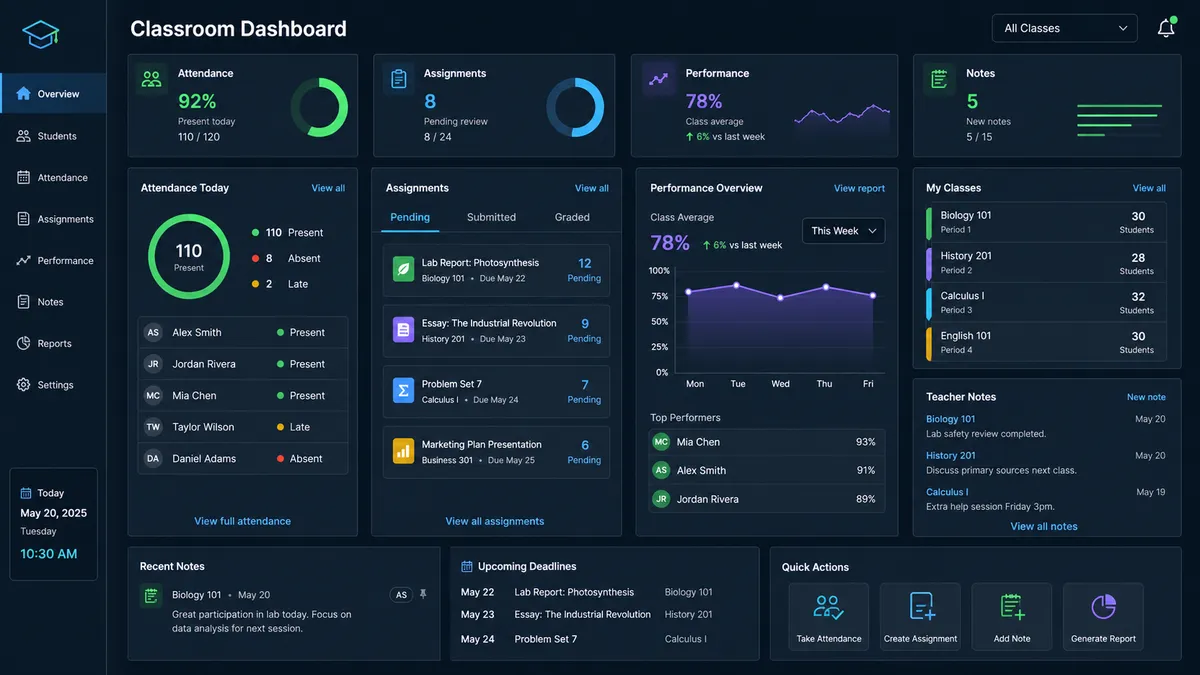Open Settings in the sidebar
1200x675 pixels.
point(53,385)
